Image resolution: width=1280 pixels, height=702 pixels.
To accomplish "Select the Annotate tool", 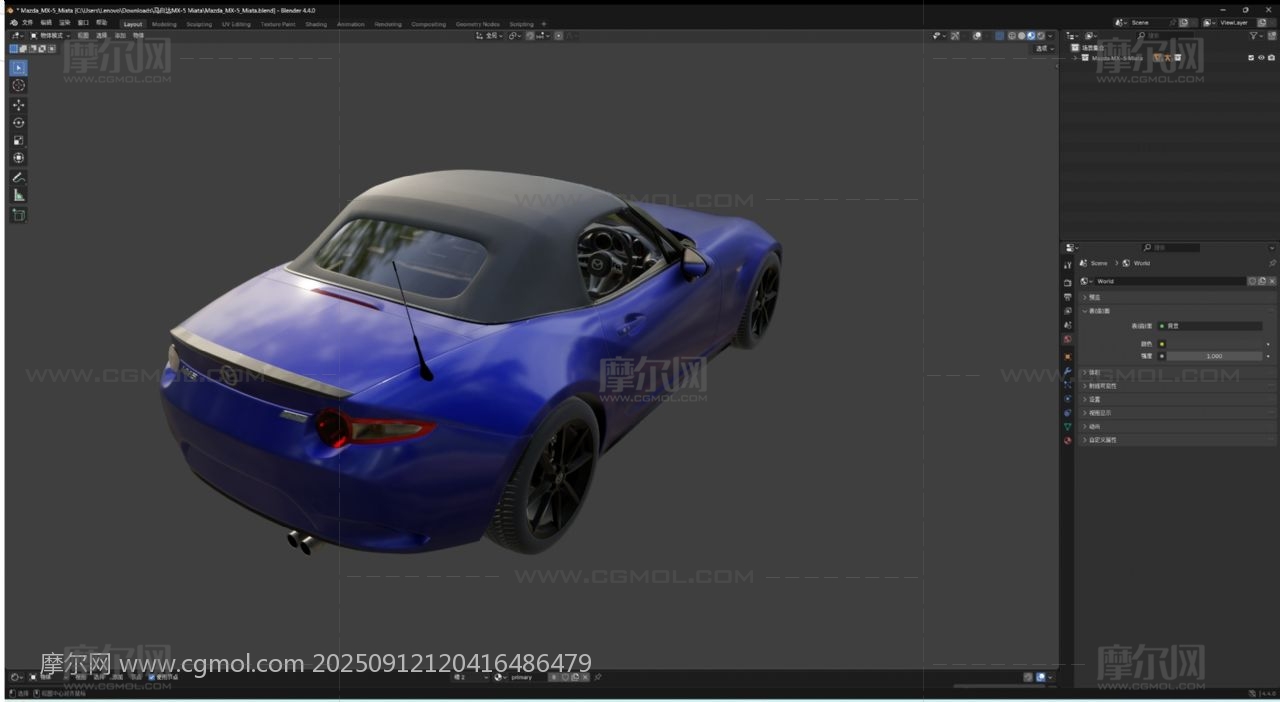I will 18,177.
